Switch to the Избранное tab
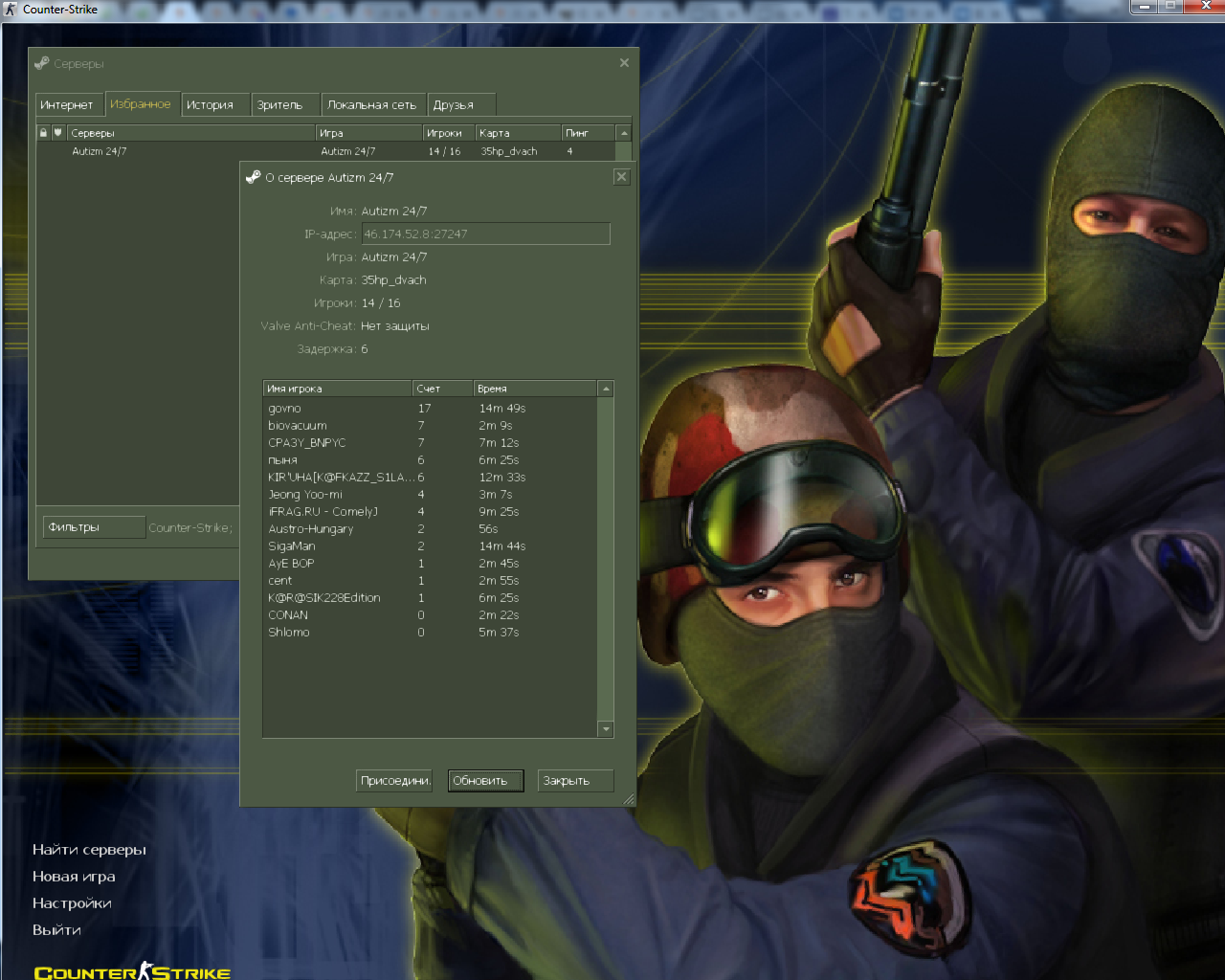The width and height of the screenshot is (1225, 980). (x=141, y=103)
